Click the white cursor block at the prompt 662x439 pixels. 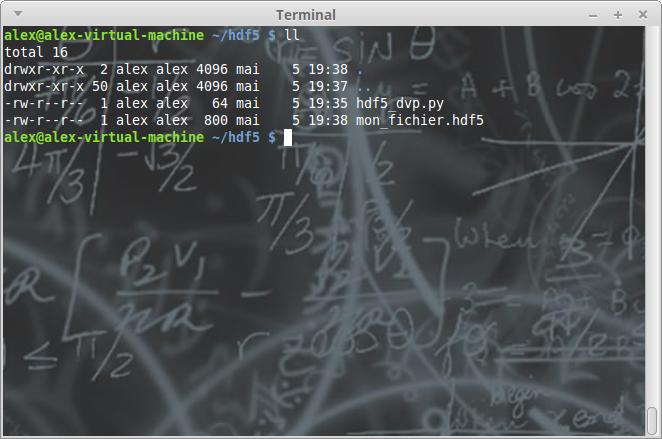[x=288, y=137]
